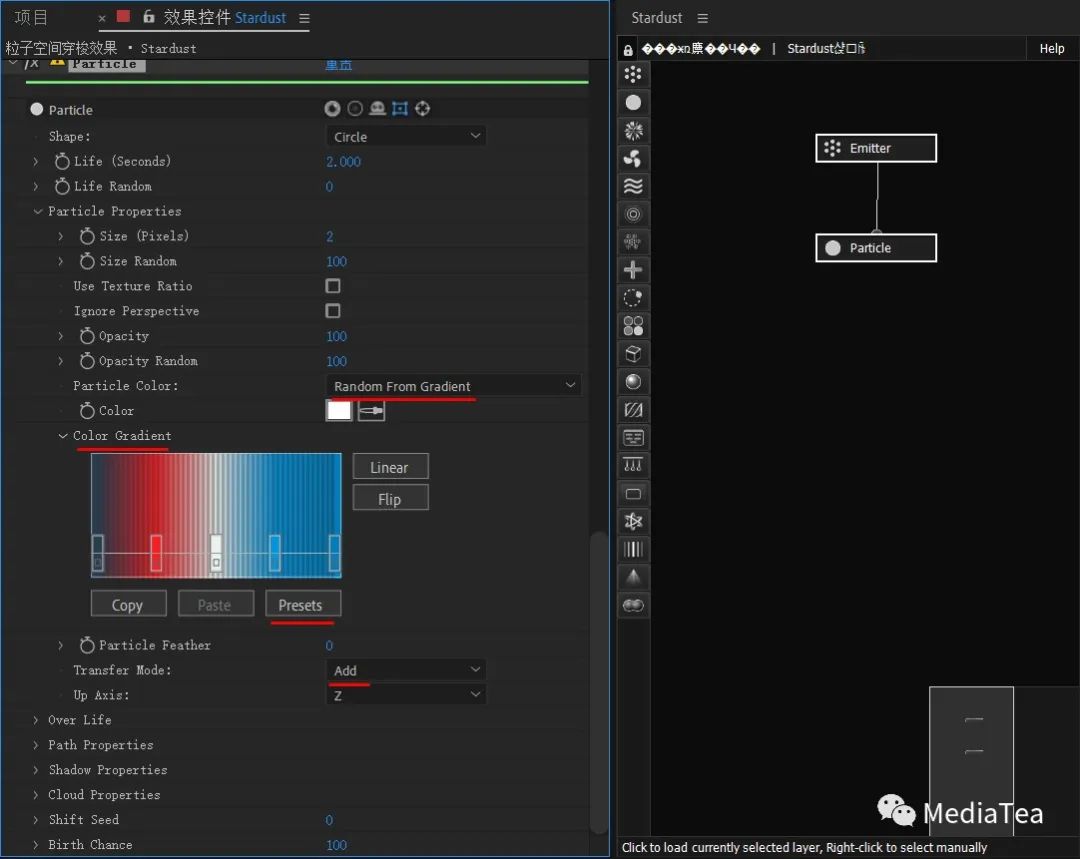The image size is (1080, 859).
Task: Enable Ignore Perspective checkbox
Action: (x=333, y=311)
